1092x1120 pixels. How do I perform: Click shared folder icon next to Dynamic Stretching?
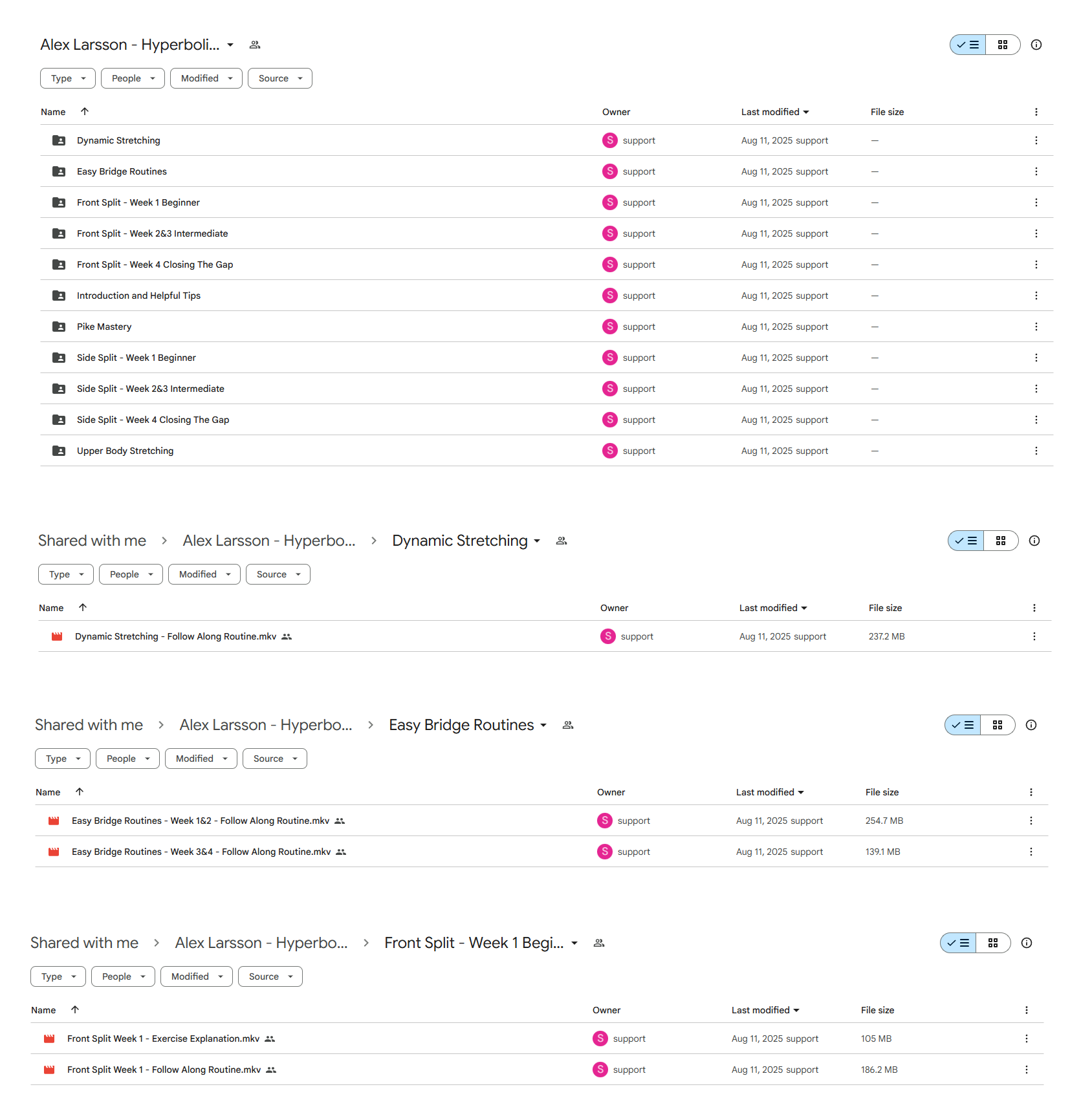pyautogui.click(x=562, y=541)
